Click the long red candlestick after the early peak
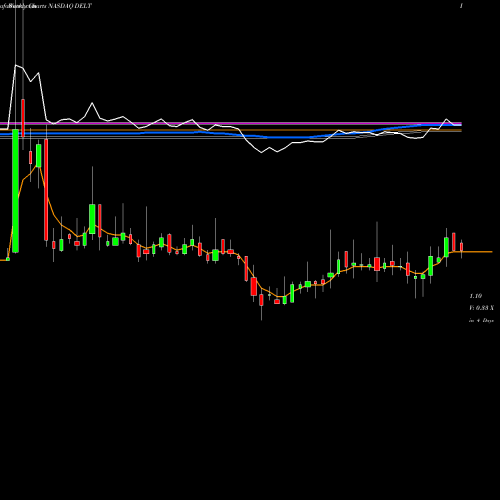The height and width of the screenshot is (500, 500). [x=46, y=190]
